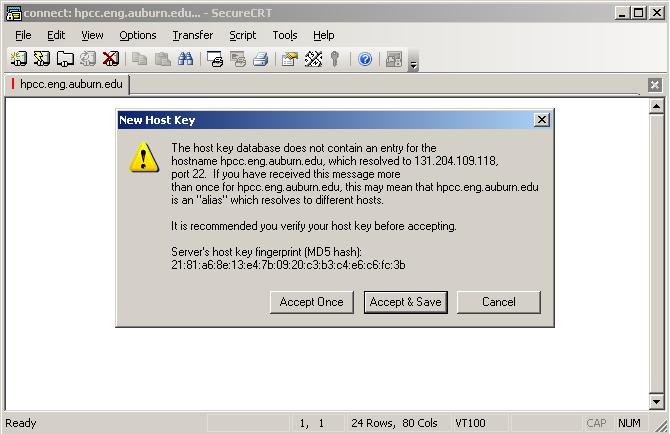670x434 pixels.
Task: Click the Find binoculars icon
Action: click(185, 59)
